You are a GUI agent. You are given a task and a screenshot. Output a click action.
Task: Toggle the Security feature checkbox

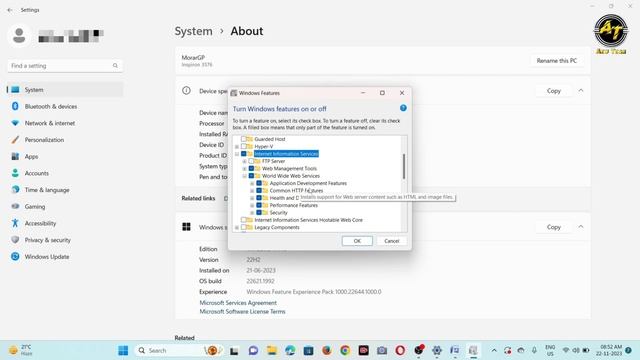click(x=259, y=213)
